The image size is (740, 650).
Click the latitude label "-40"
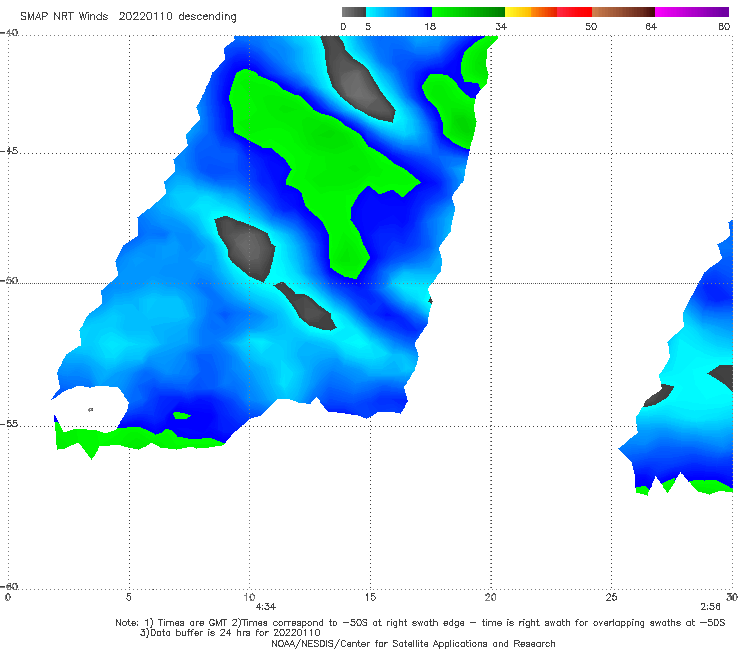9,33
